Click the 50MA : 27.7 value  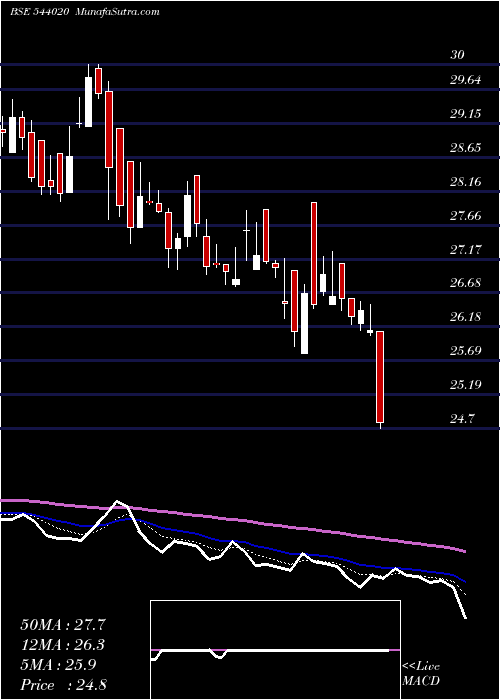pos(62,625)
